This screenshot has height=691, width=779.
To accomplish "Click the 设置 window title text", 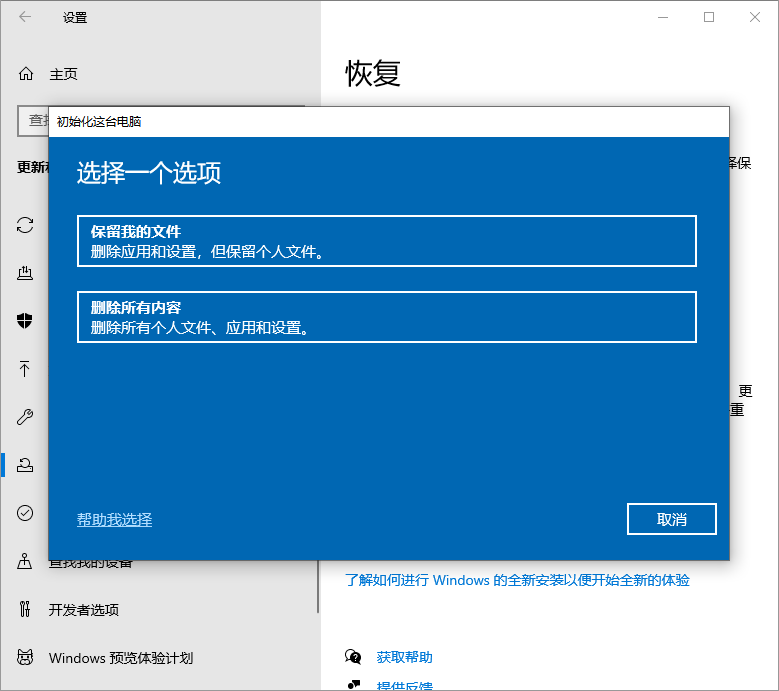I will coord(75,17).
